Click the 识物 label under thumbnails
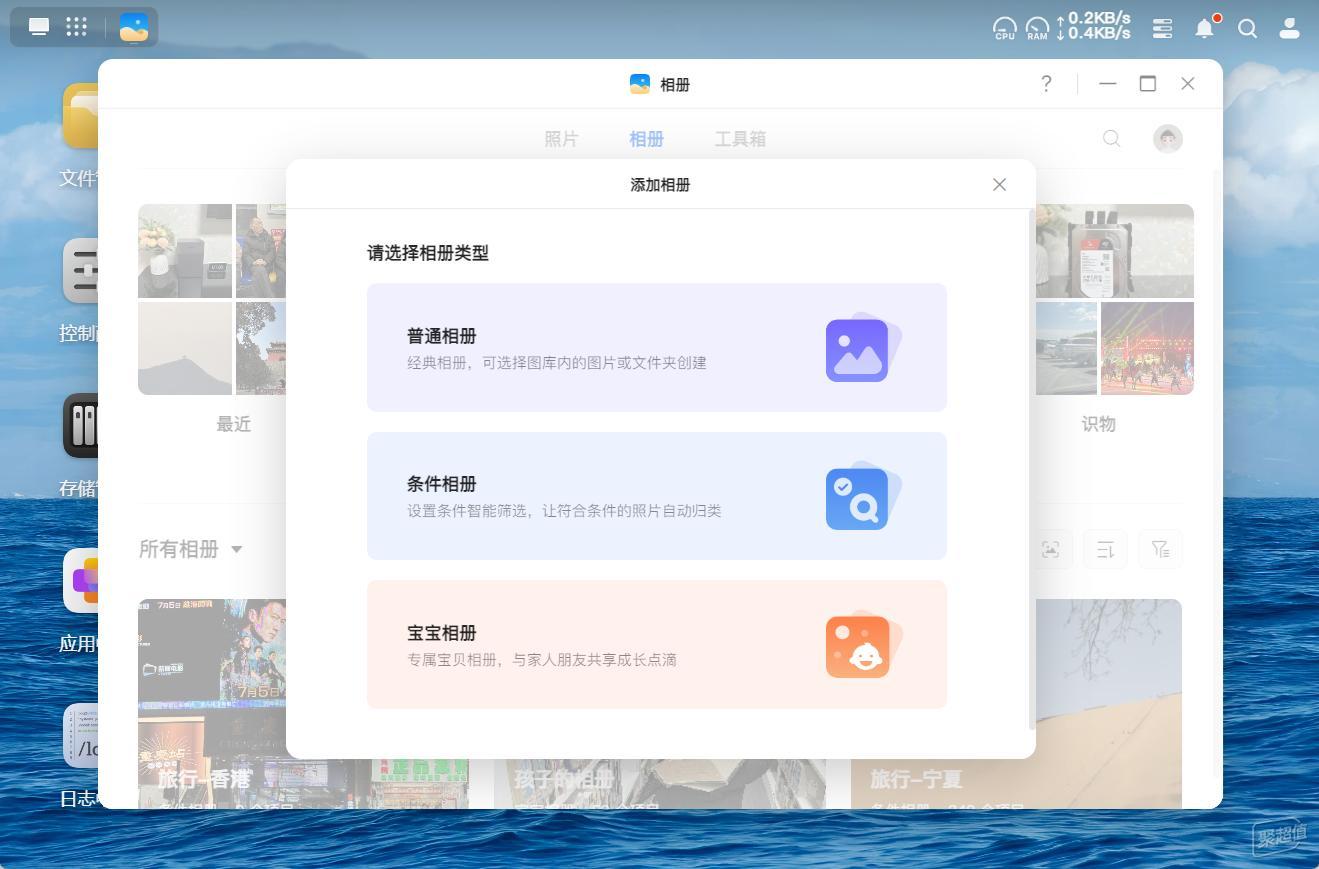Screen dimensions: 1319x869 [1098, 424]
